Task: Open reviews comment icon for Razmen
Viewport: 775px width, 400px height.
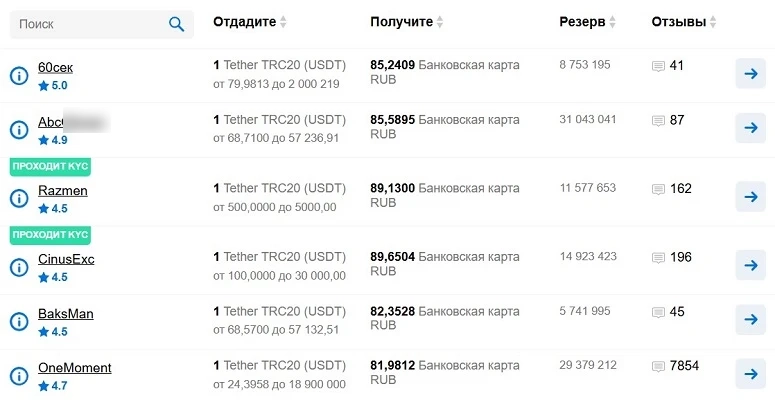Action: (x=658, y=189)
